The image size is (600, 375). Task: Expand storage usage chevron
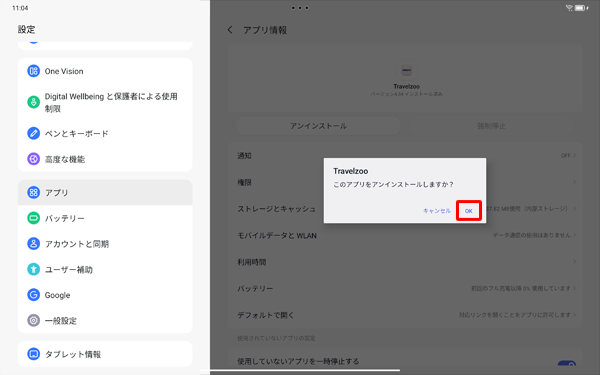[x=574, y=209]
